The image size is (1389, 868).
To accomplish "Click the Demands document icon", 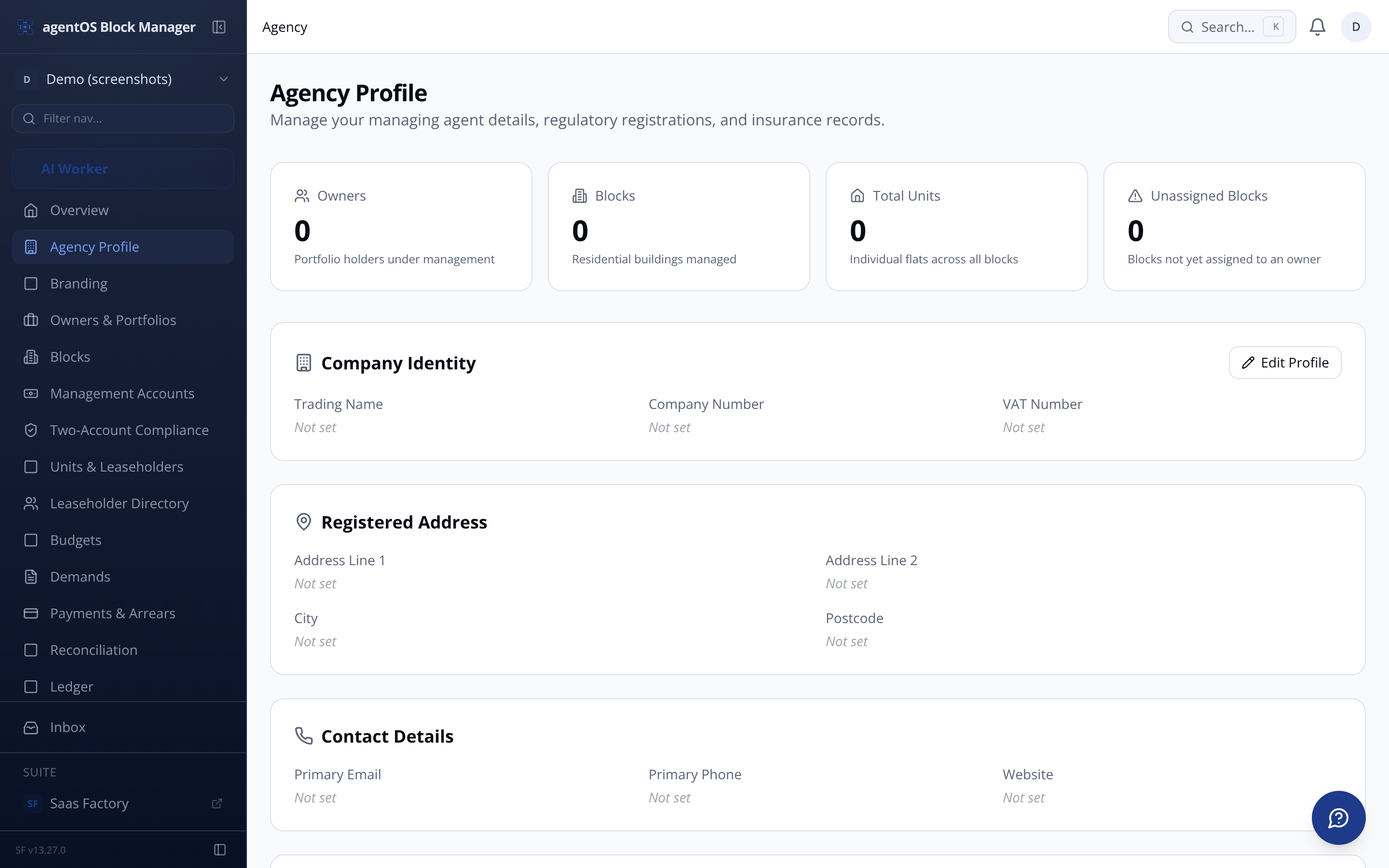I will coord(31,577).
